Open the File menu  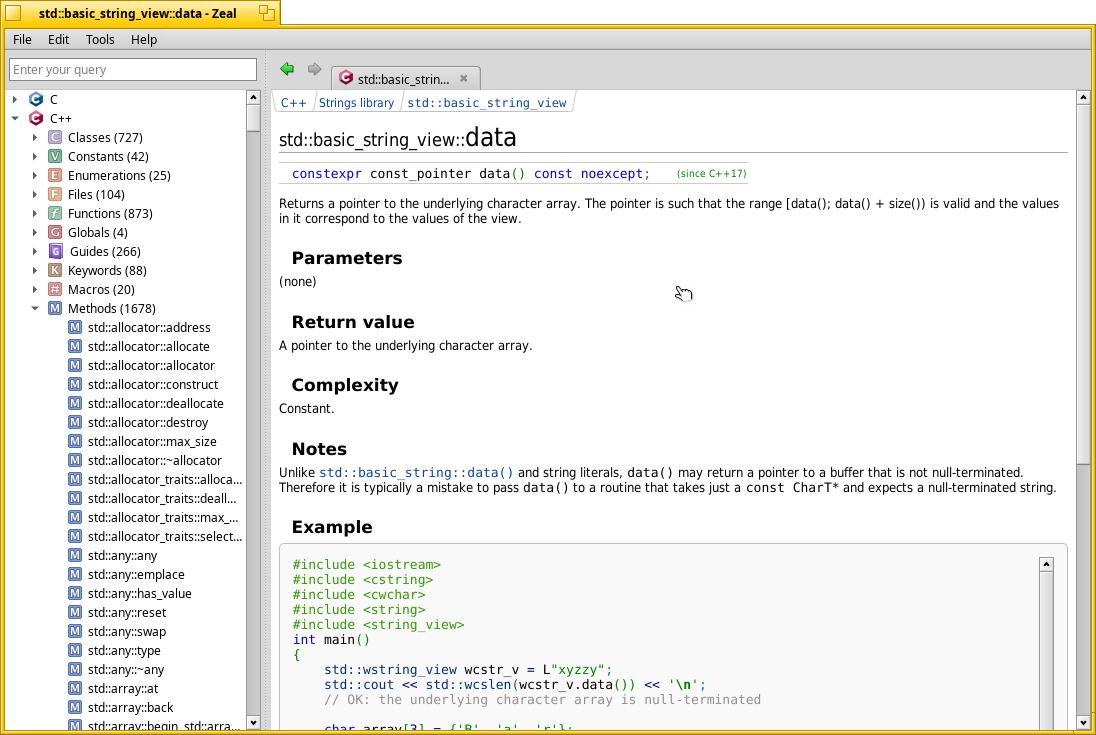point(22,39)
